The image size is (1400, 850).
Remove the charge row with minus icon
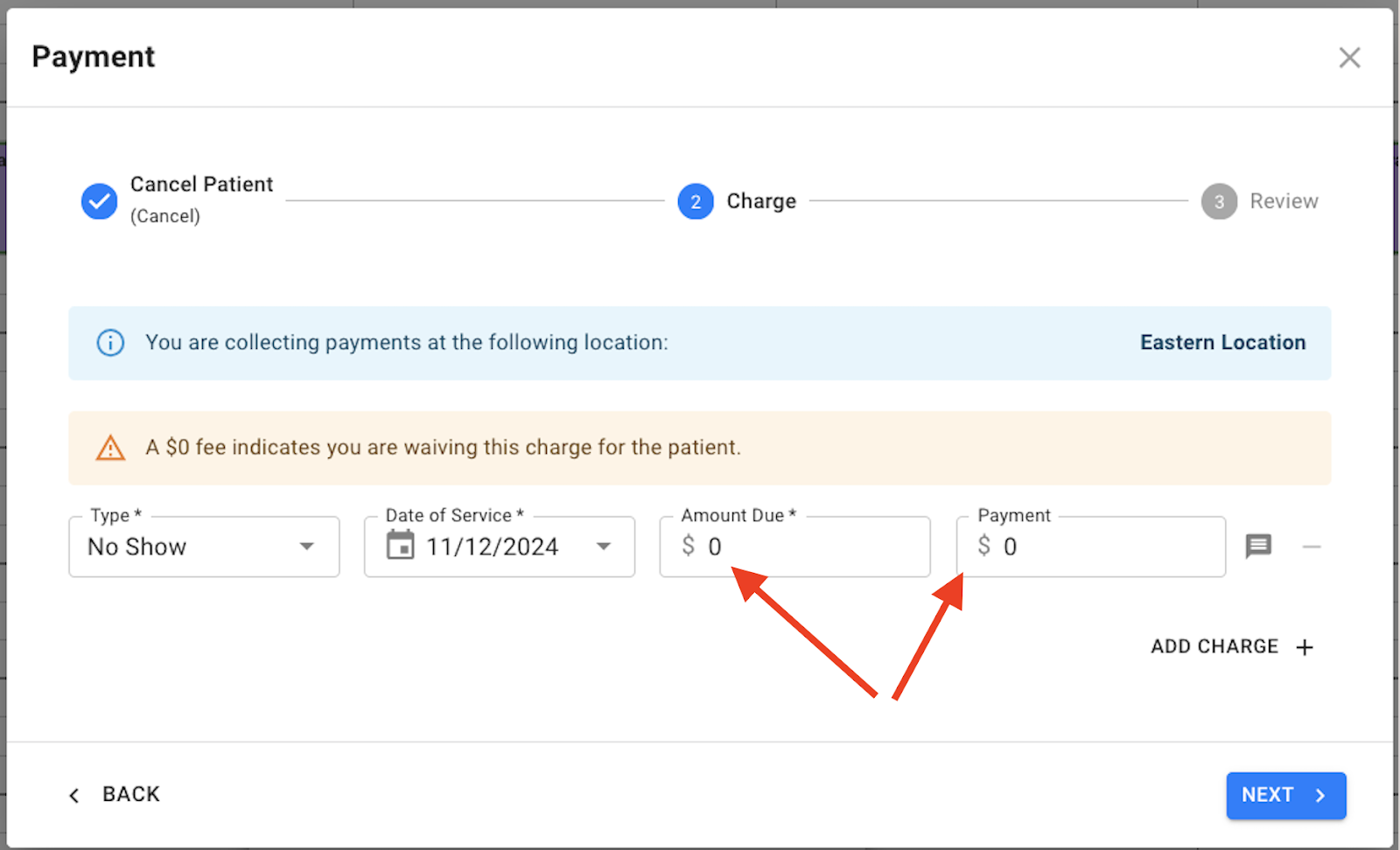(x=1311, y=547)
